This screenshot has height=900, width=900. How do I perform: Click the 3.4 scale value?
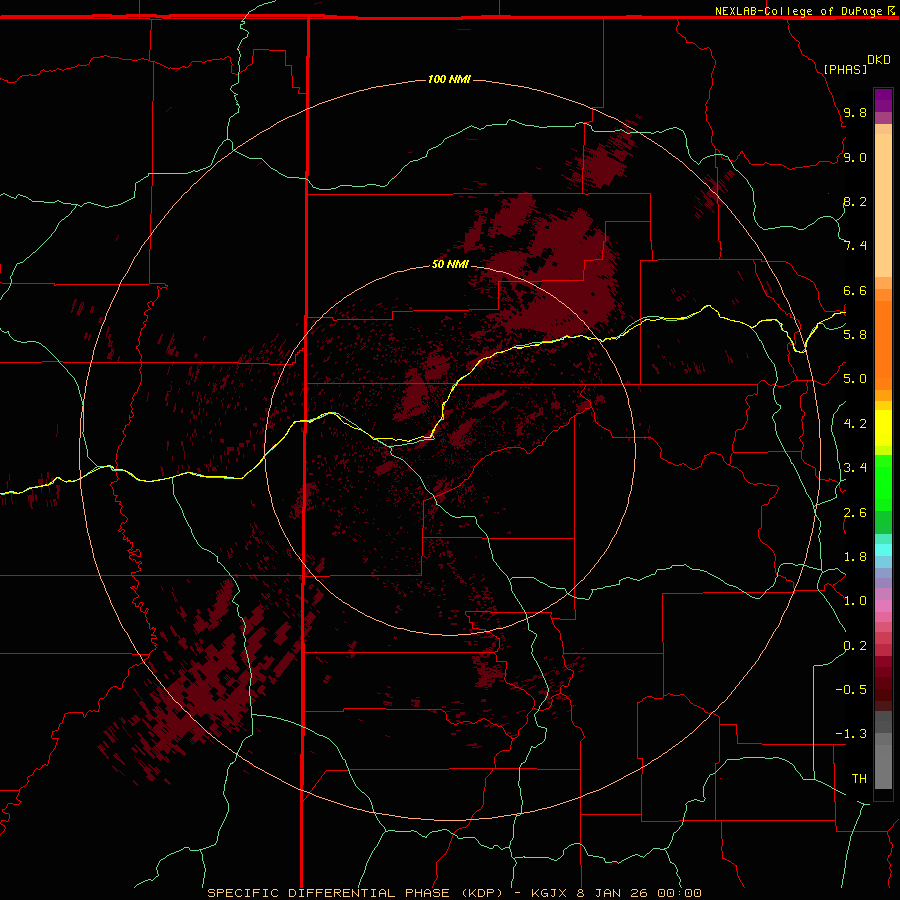click(x=855, y=468)
